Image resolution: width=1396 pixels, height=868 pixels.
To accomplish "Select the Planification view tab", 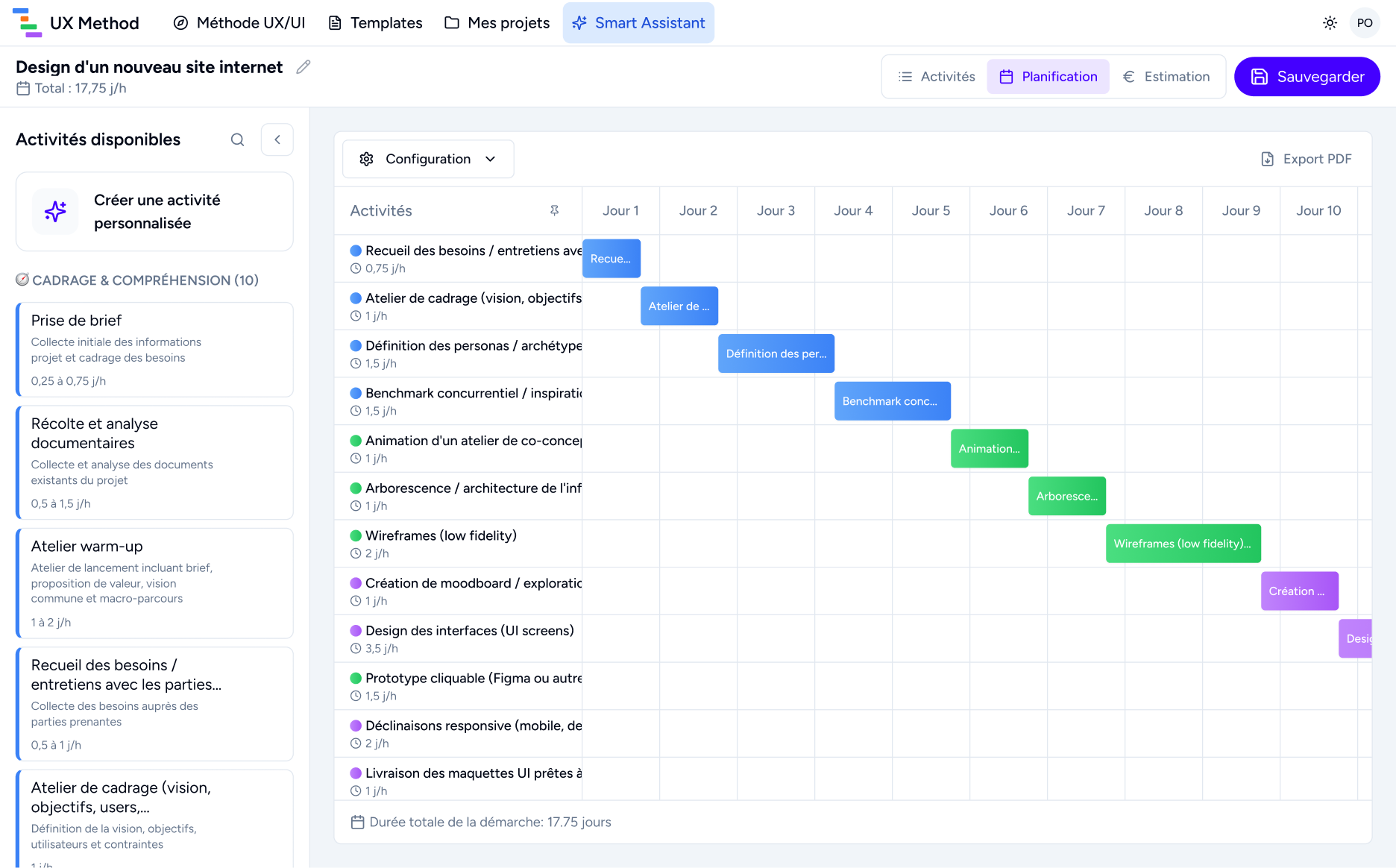I will coord(1048,77).
